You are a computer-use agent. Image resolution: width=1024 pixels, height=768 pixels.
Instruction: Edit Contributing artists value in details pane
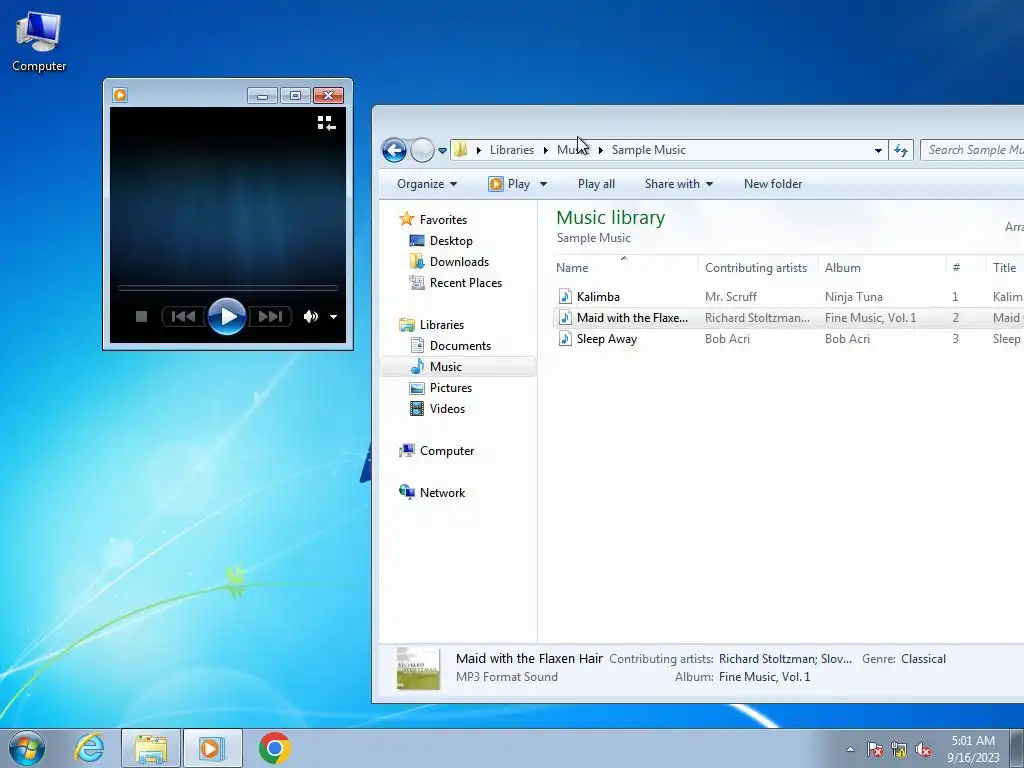coord(785,659)
